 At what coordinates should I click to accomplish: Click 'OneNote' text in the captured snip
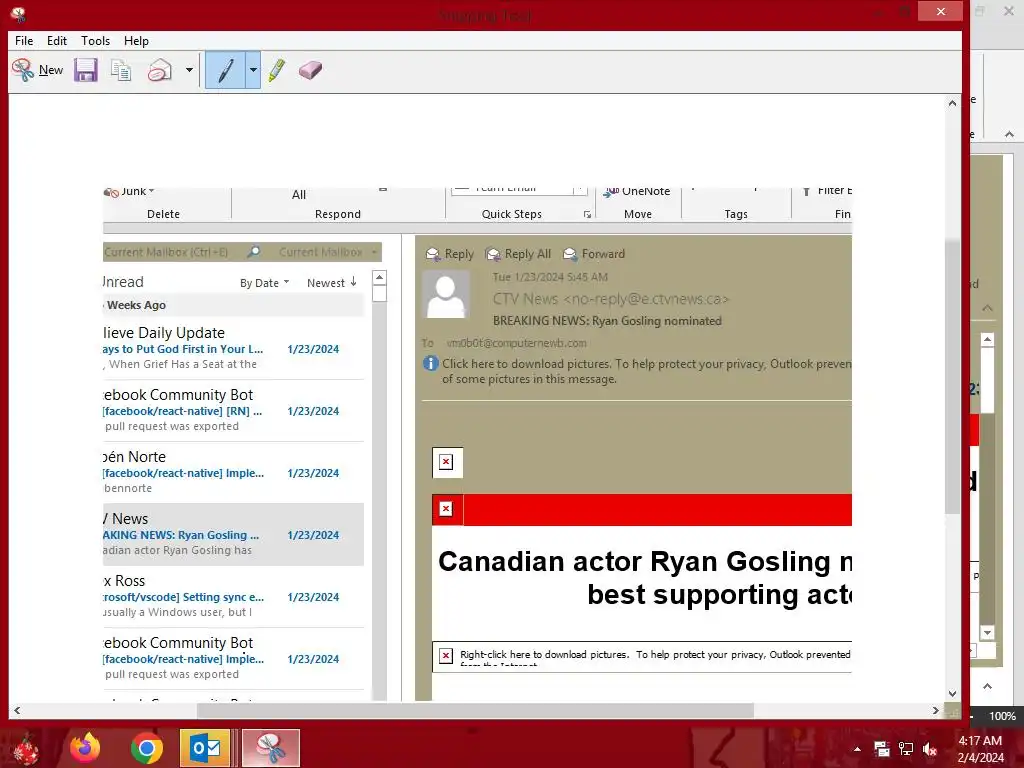tap(646, 191)
